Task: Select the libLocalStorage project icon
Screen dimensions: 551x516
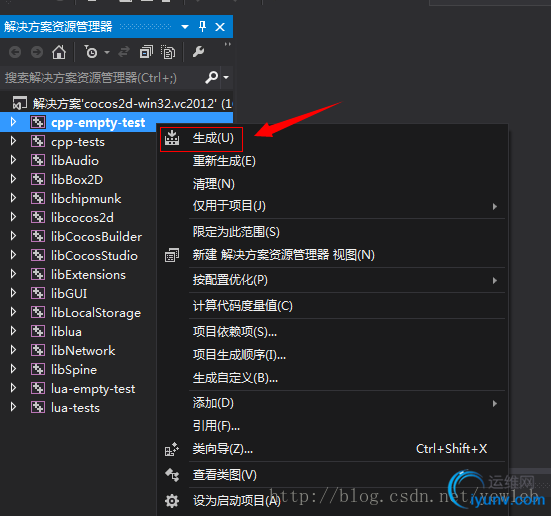Action: tap(38, 312)
